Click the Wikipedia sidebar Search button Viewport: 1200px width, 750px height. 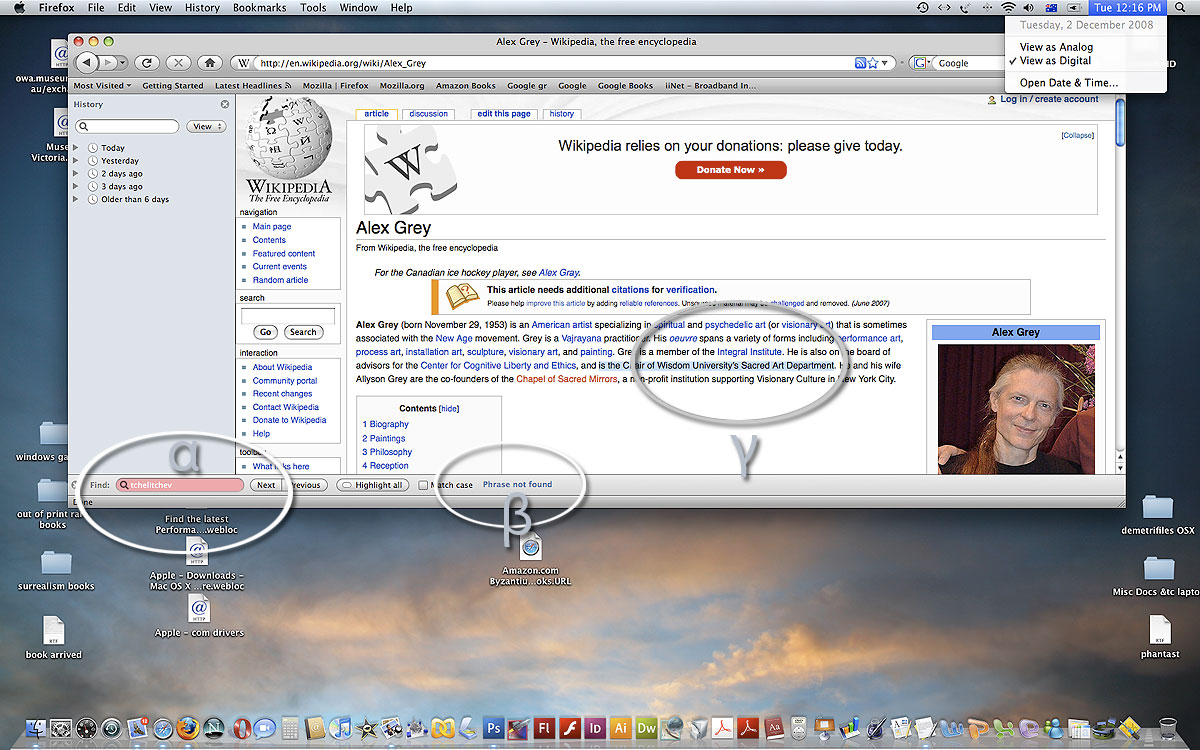(x=303, y=332)
